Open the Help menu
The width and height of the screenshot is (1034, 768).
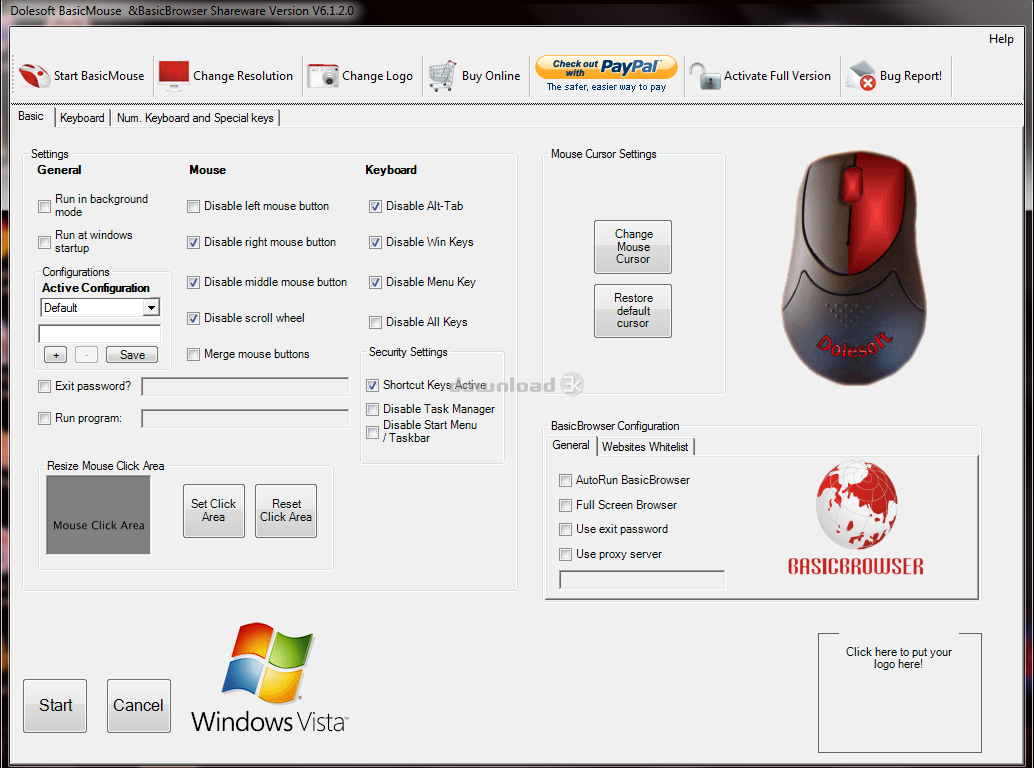click(1000, 39)
